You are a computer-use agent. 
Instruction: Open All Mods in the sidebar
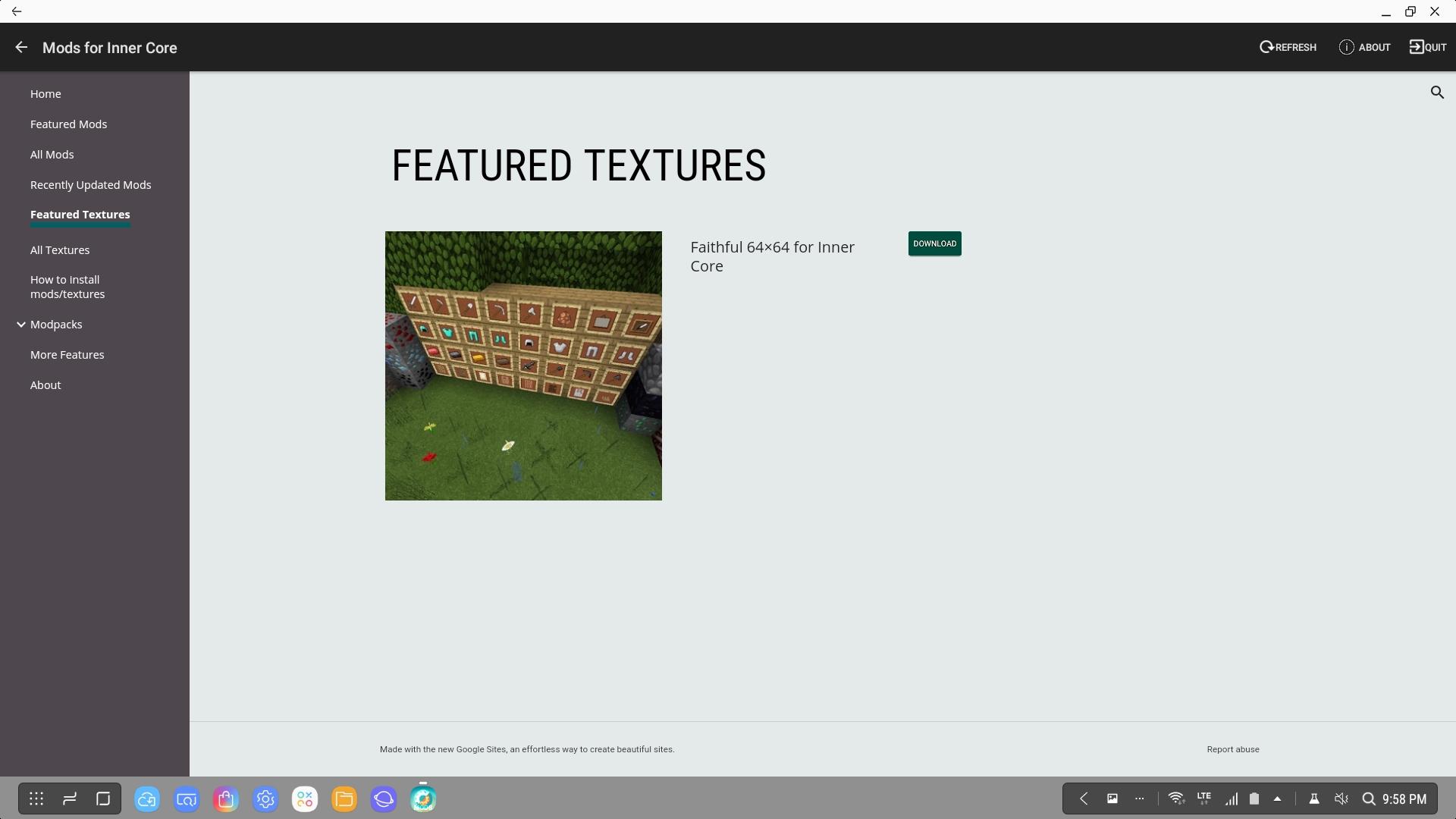pos(52,155)
